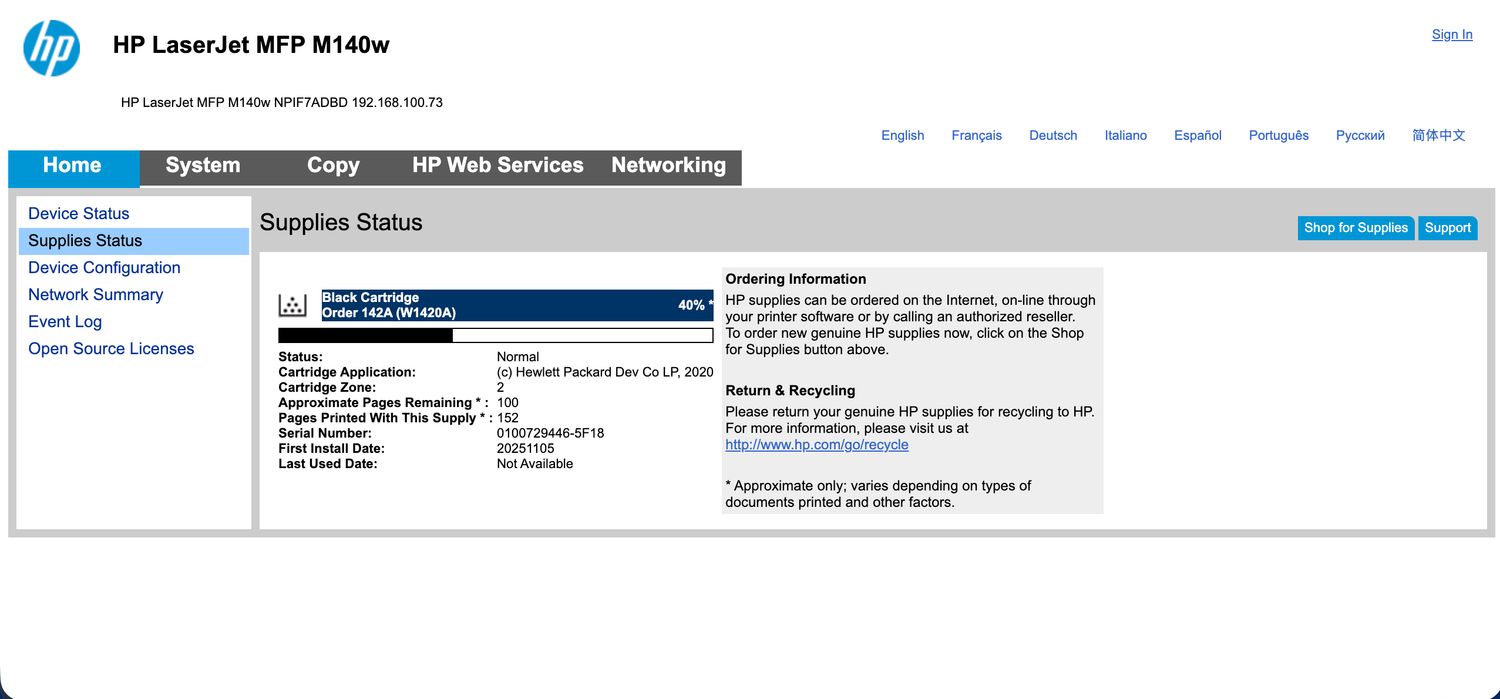Click serial number 0100729446-5F18
The height and width of the screenshot is (699, 1500).
550,433
